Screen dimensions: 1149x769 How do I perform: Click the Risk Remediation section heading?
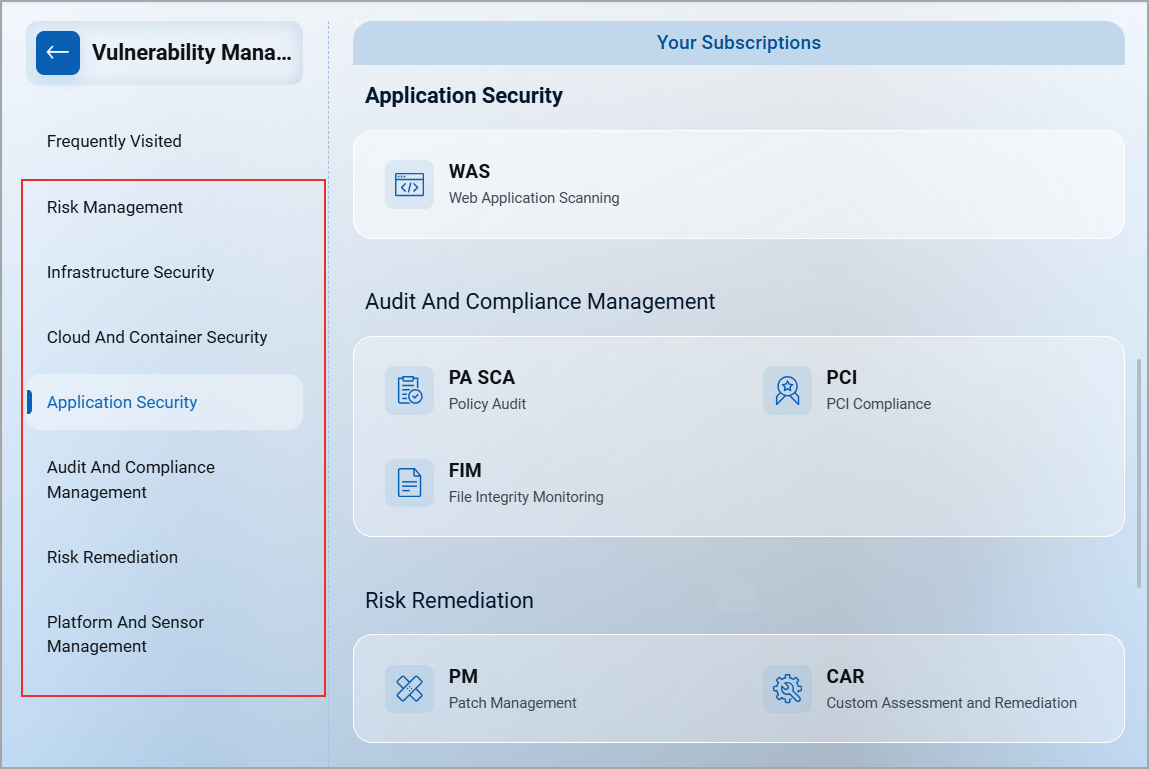(449, 600)
